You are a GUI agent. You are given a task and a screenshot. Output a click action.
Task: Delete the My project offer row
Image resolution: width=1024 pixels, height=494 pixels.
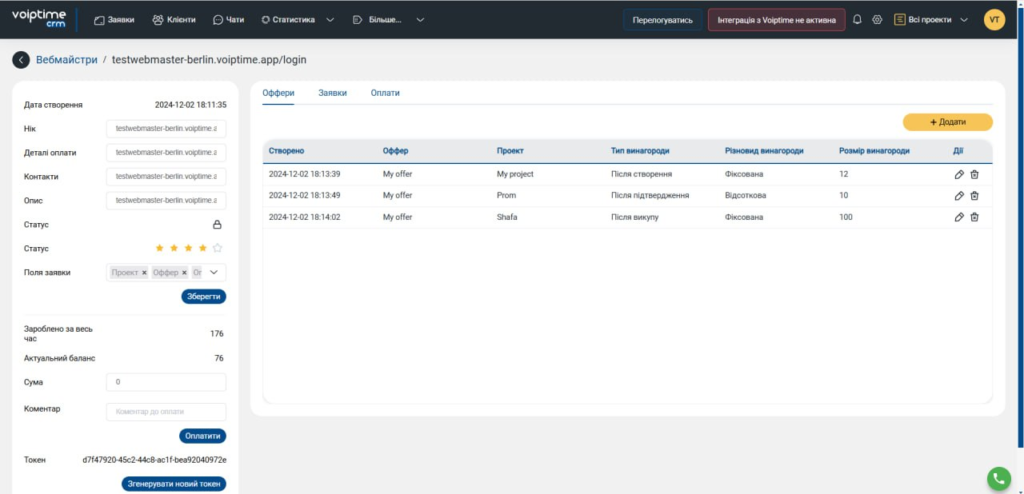(974, 174)
